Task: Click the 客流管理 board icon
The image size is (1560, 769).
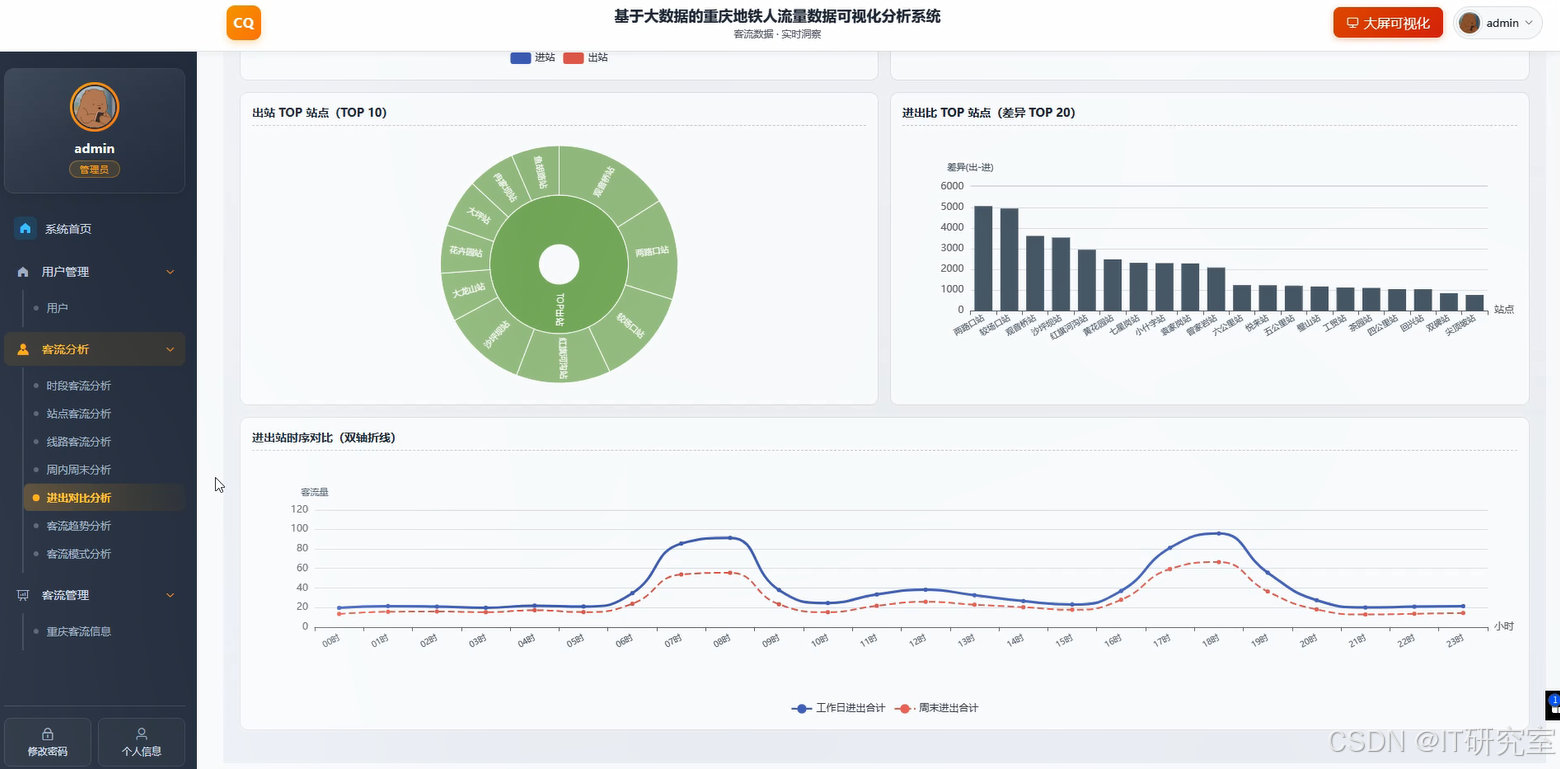Action: (24, 596)
